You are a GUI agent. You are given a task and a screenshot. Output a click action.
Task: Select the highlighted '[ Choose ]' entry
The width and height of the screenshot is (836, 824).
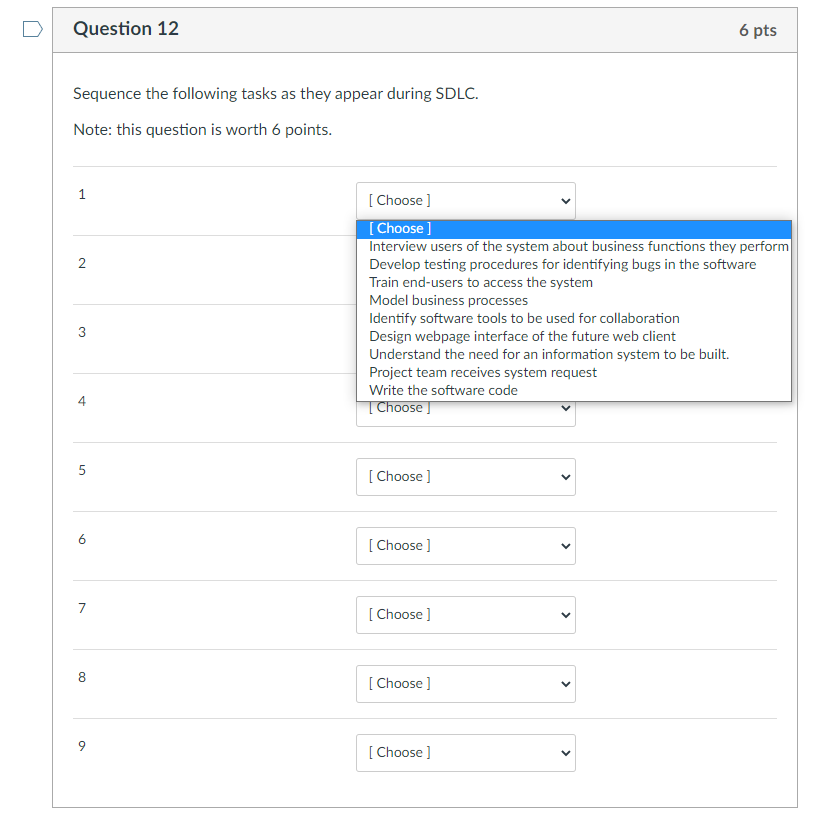[399, 228]
